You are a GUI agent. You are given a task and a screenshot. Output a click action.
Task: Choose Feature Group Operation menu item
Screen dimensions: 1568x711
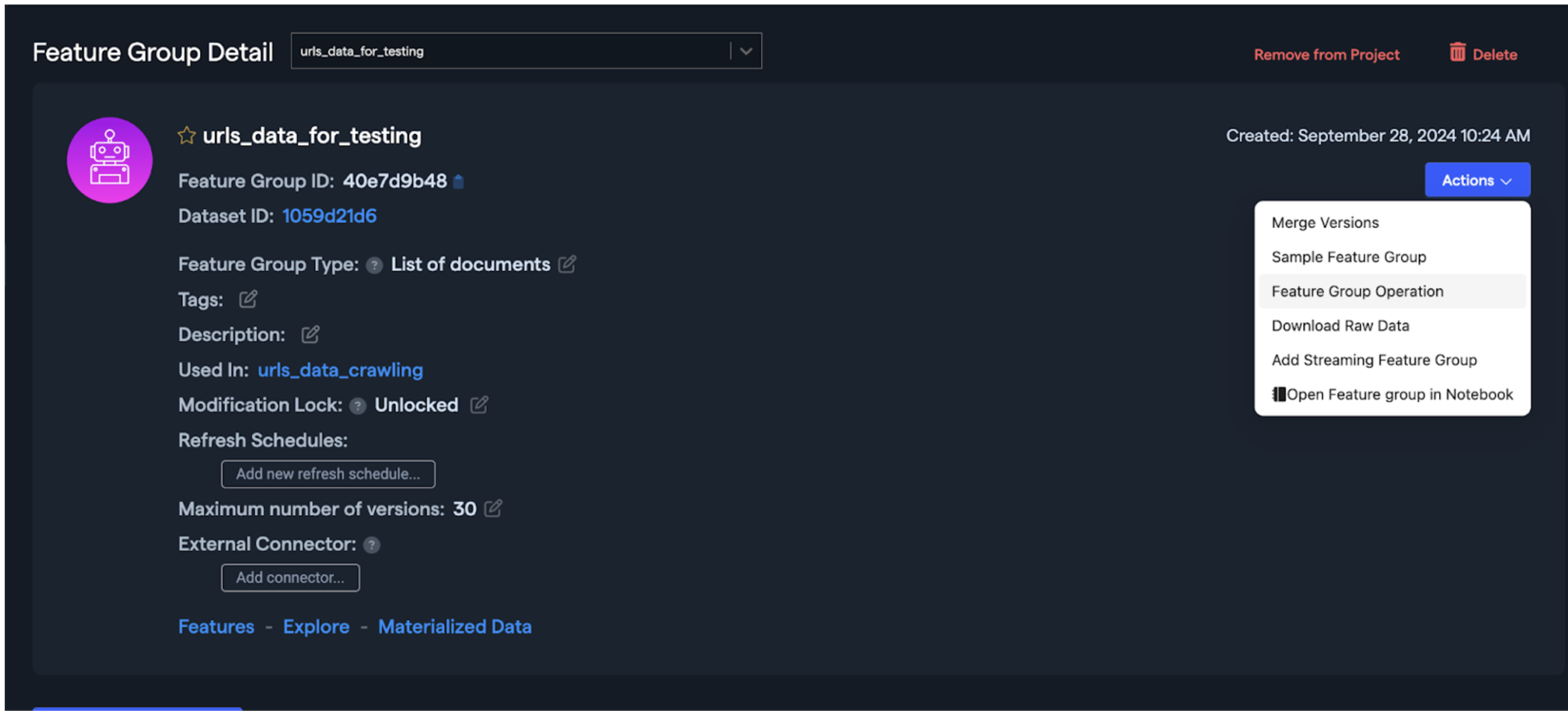tap(1357, 291)
